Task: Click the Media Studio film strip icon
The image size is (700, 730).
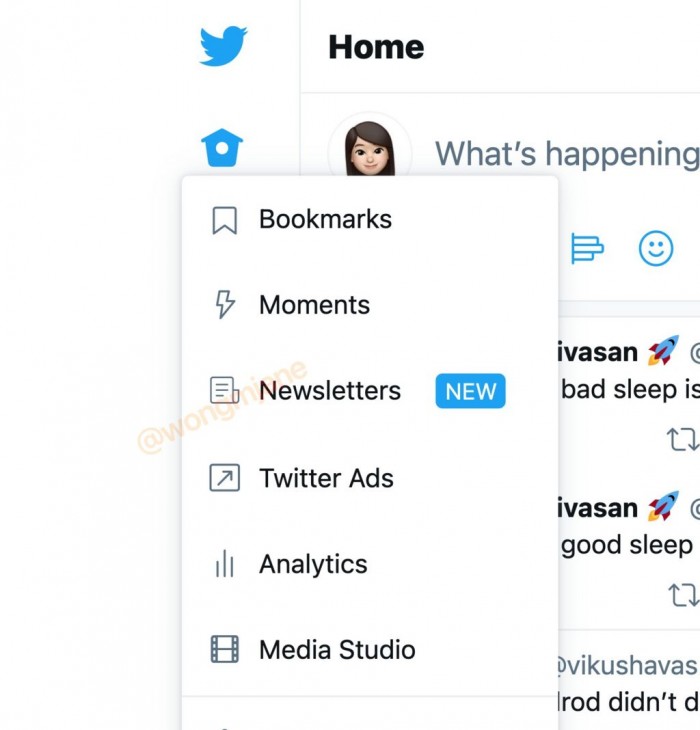Action: tap(225, 649)
